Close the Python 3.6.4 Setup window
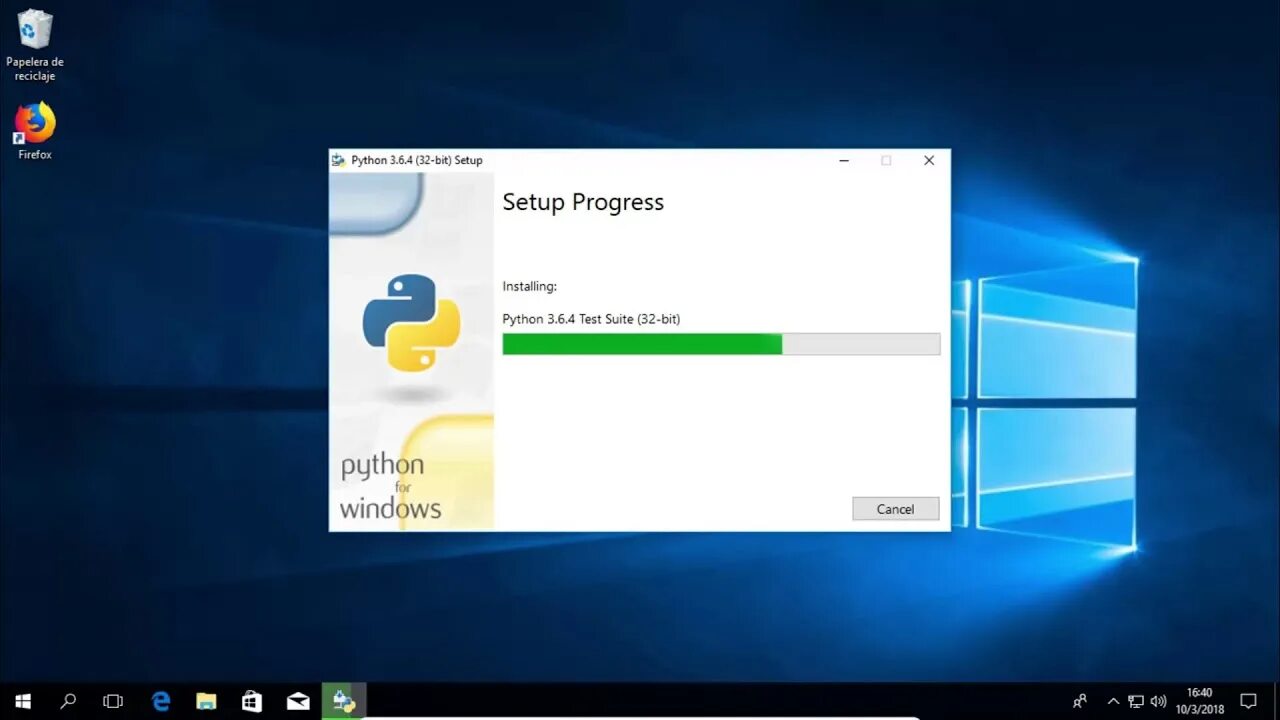 (929, 160)
